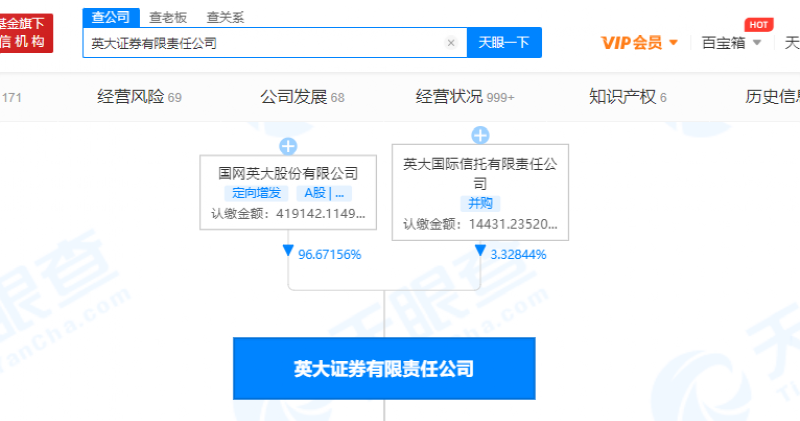Clear search field with the X icon
The height and width of the screenshot is (421, 800).
[450, 43]
